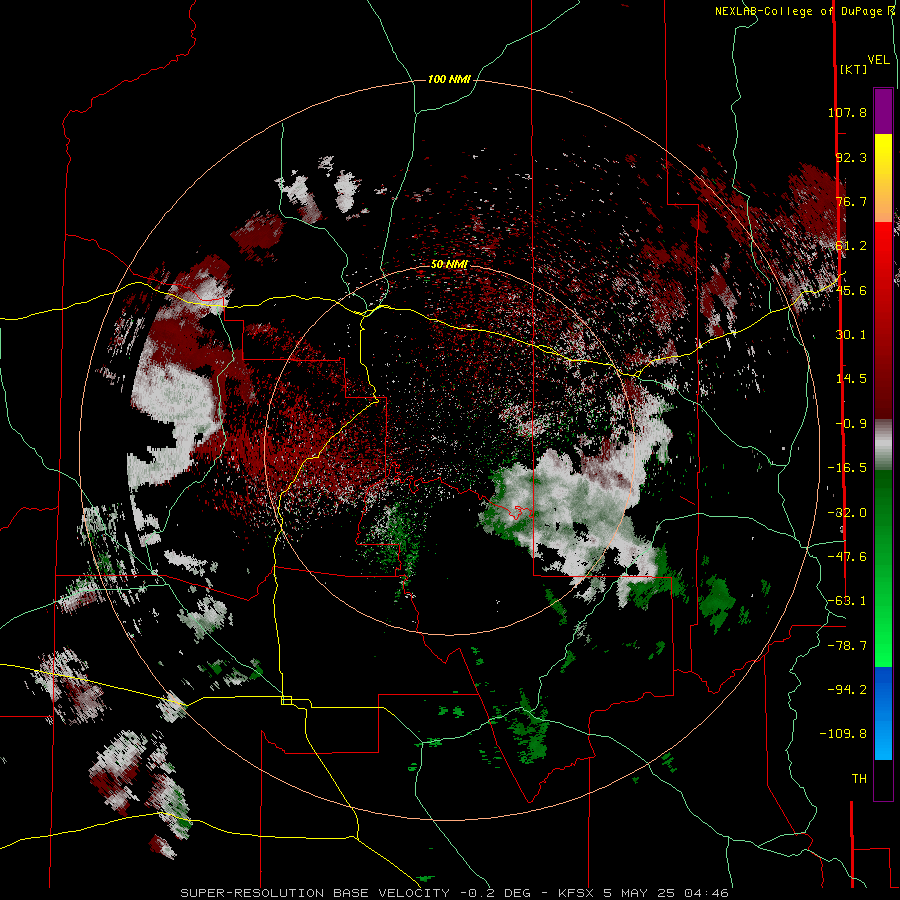The width and height of the screenshot is (900, 900).
Task: Click the "TH" legend label
Action: [859, 779]
